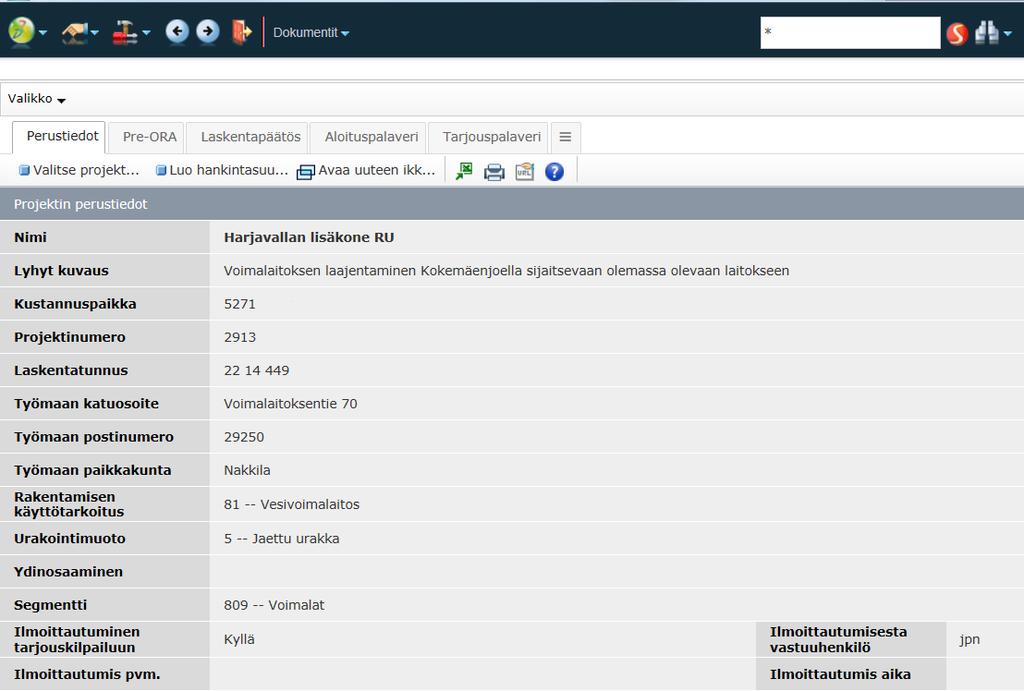The width and height of the screenshot is (1024, 691).
Task: Expand the dropdown arrow beside the handshake icon
Action: (95, 32)
